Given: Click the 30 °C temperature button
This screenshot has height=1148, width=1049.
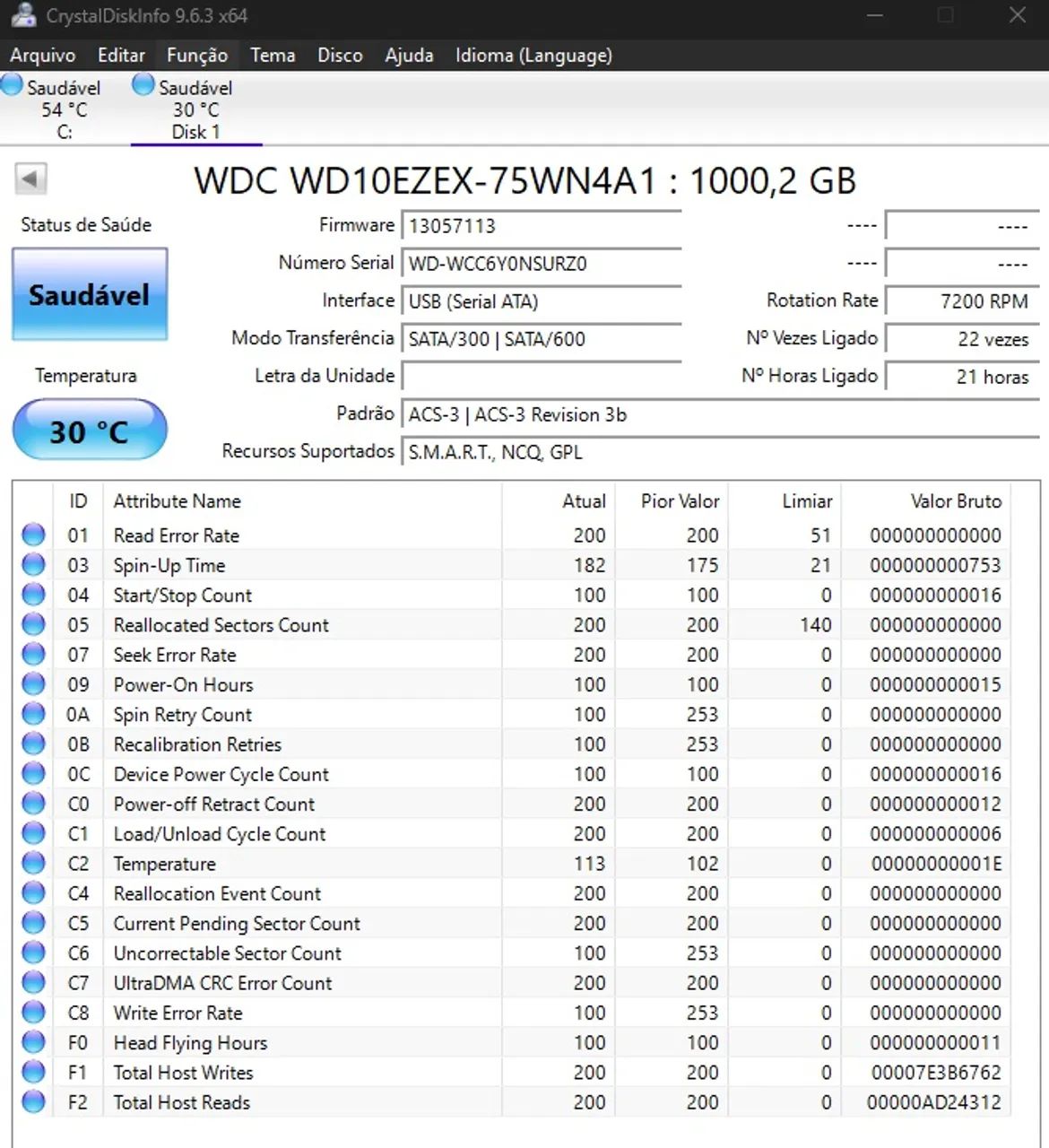Looking at the screenshot, I should click(90, 430).
